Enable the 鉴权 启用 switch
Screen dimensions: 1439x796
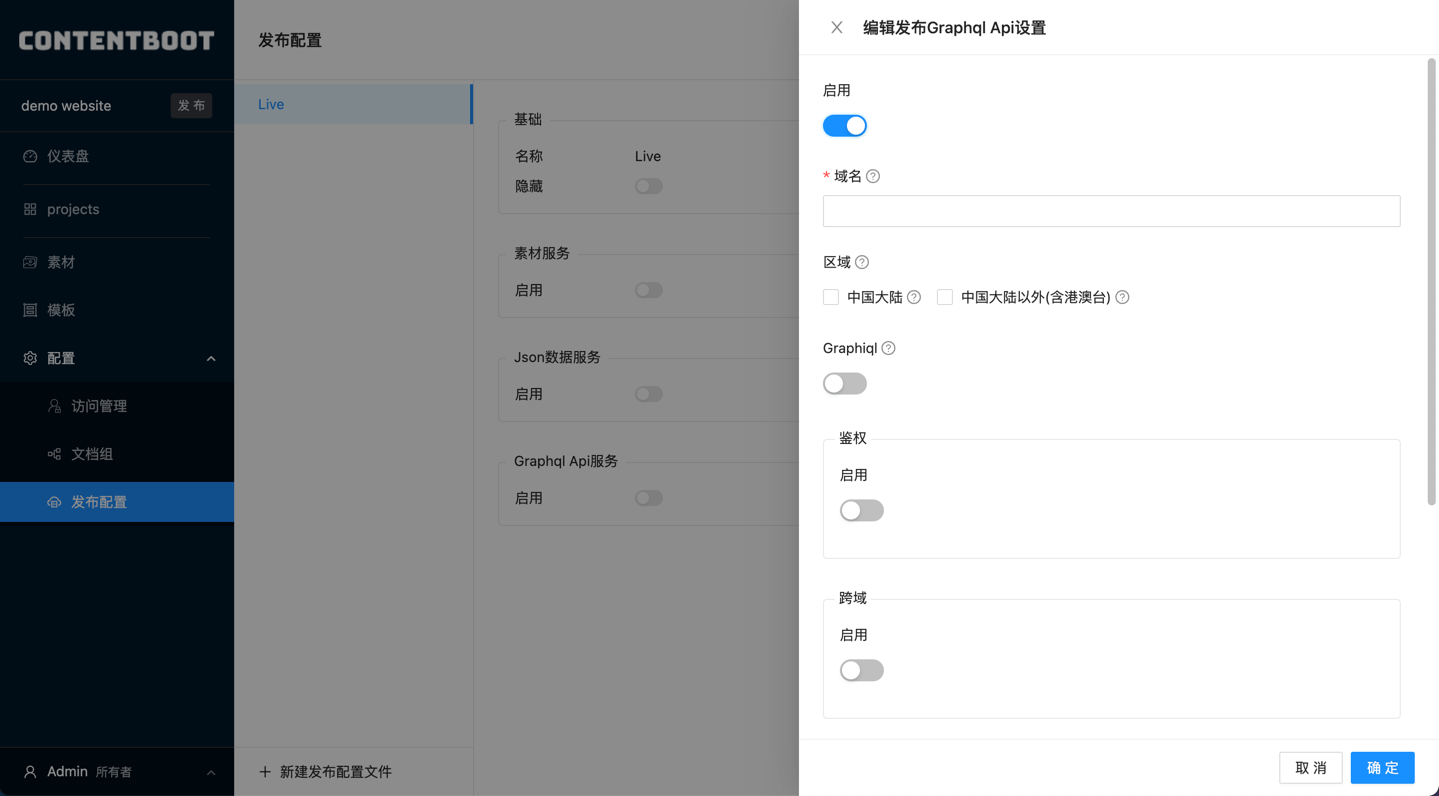(x=862, y=511)
